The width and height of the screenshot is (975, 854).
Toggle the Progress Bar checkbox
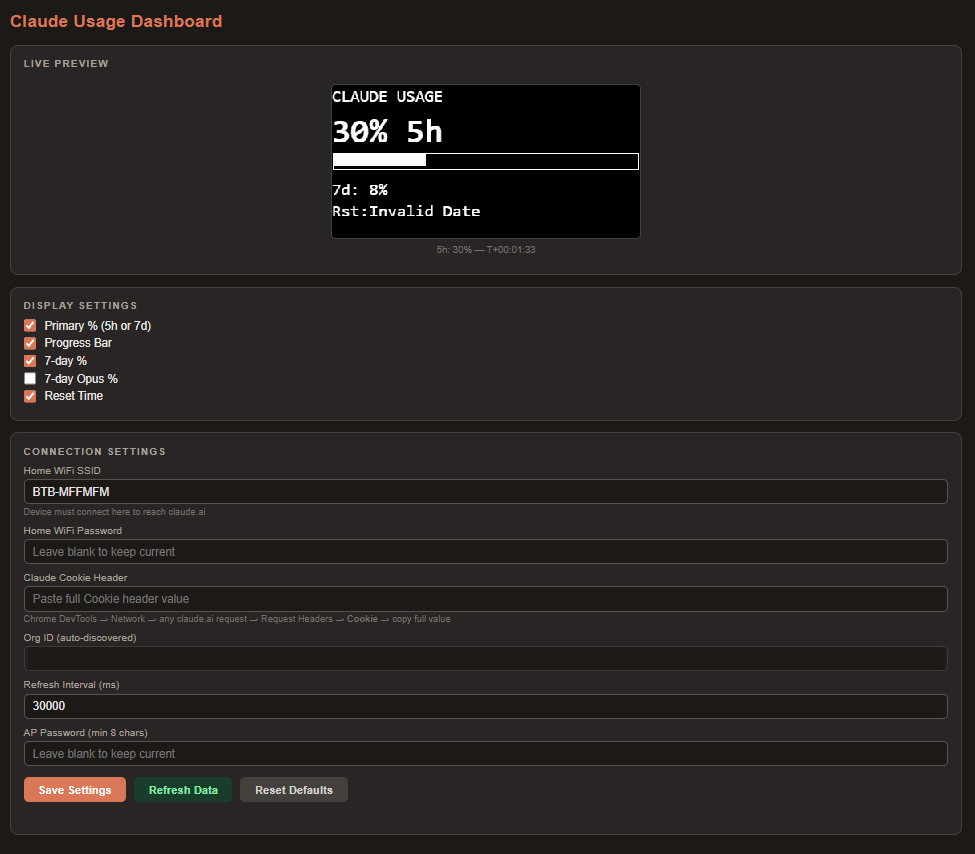point(30,343)
